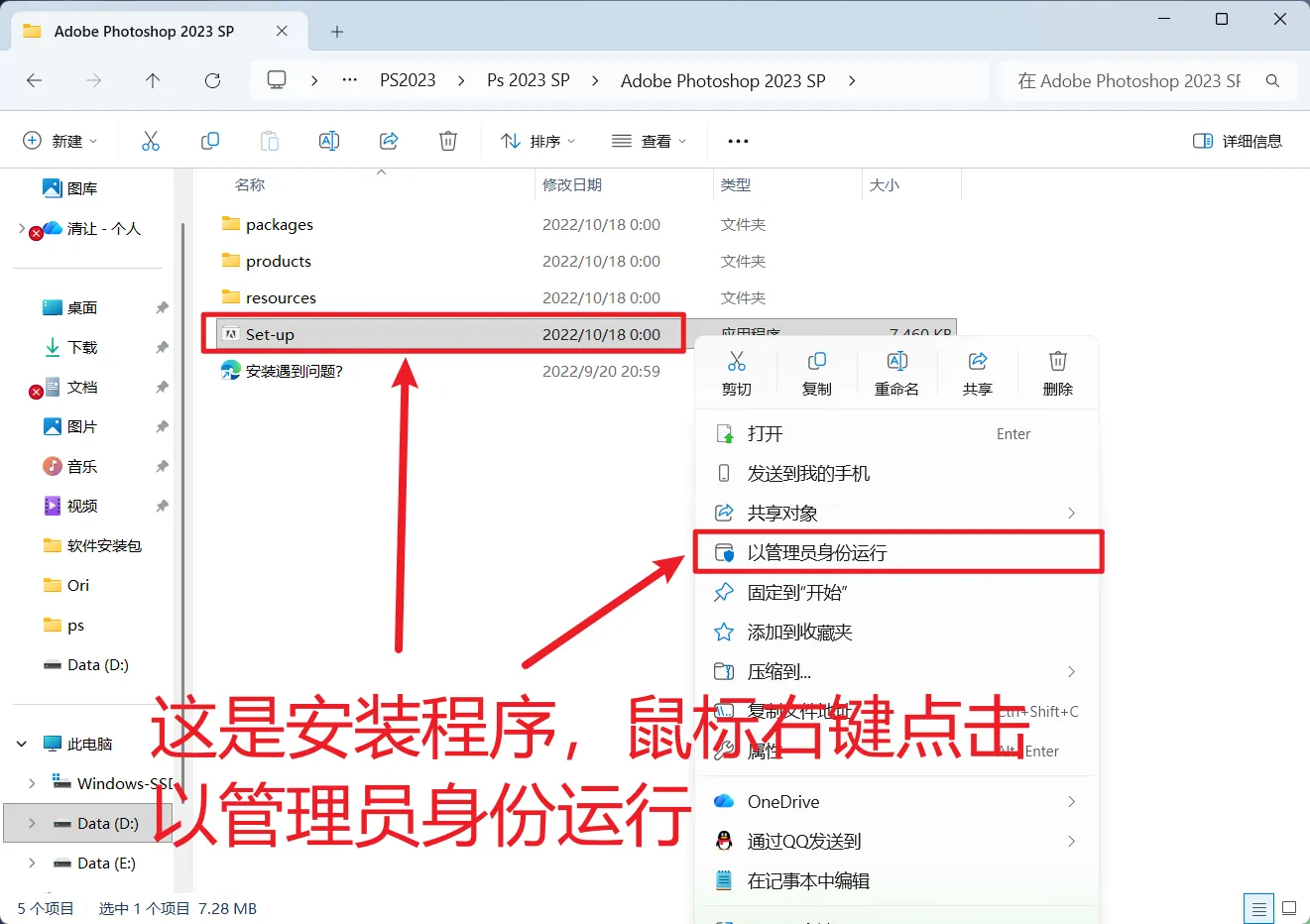Click the PC monitor icon in address bar
Viewport: 1310px width, 924px height.
(x=277, y=80)
